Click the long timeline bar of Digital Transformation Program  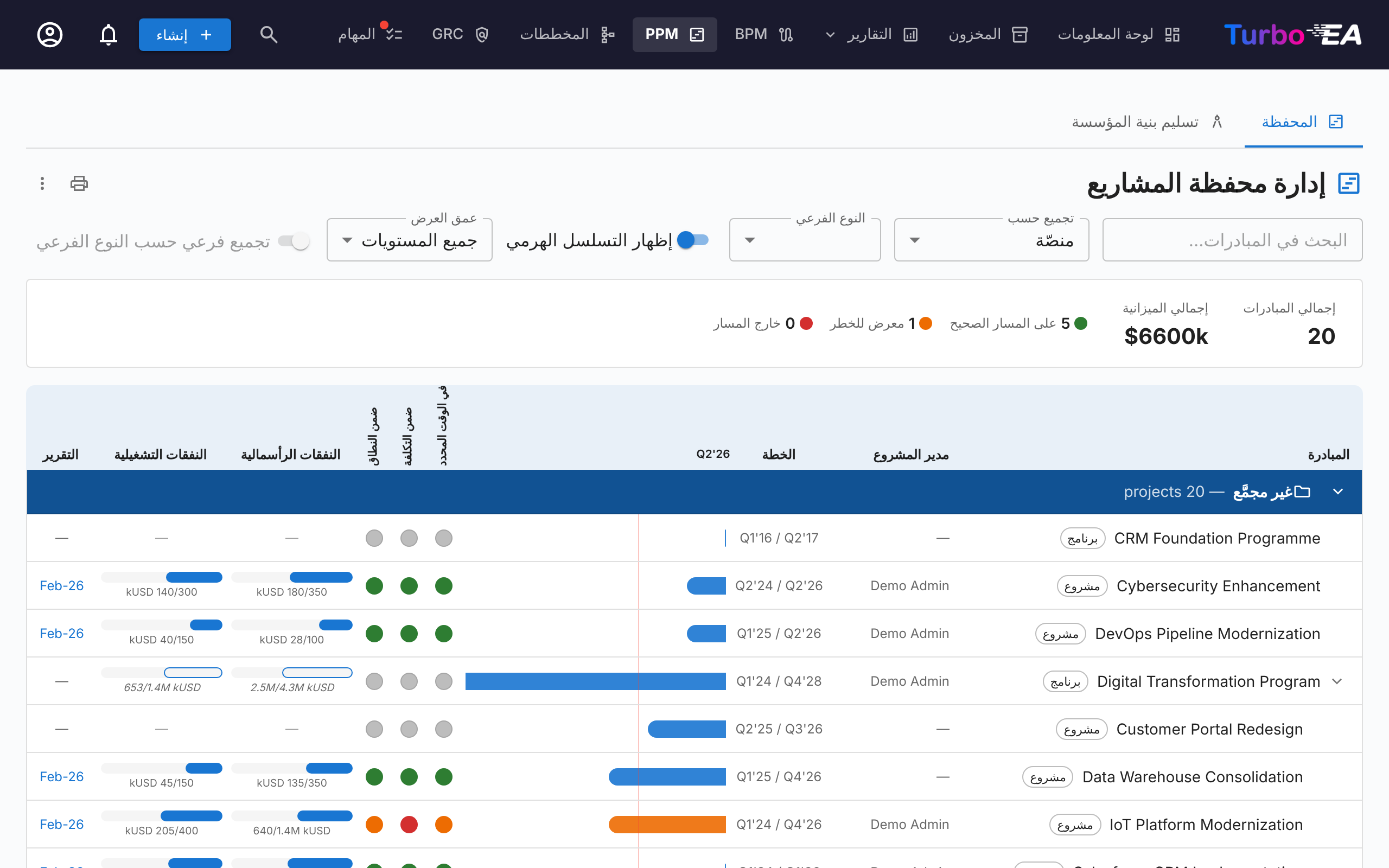595,681
